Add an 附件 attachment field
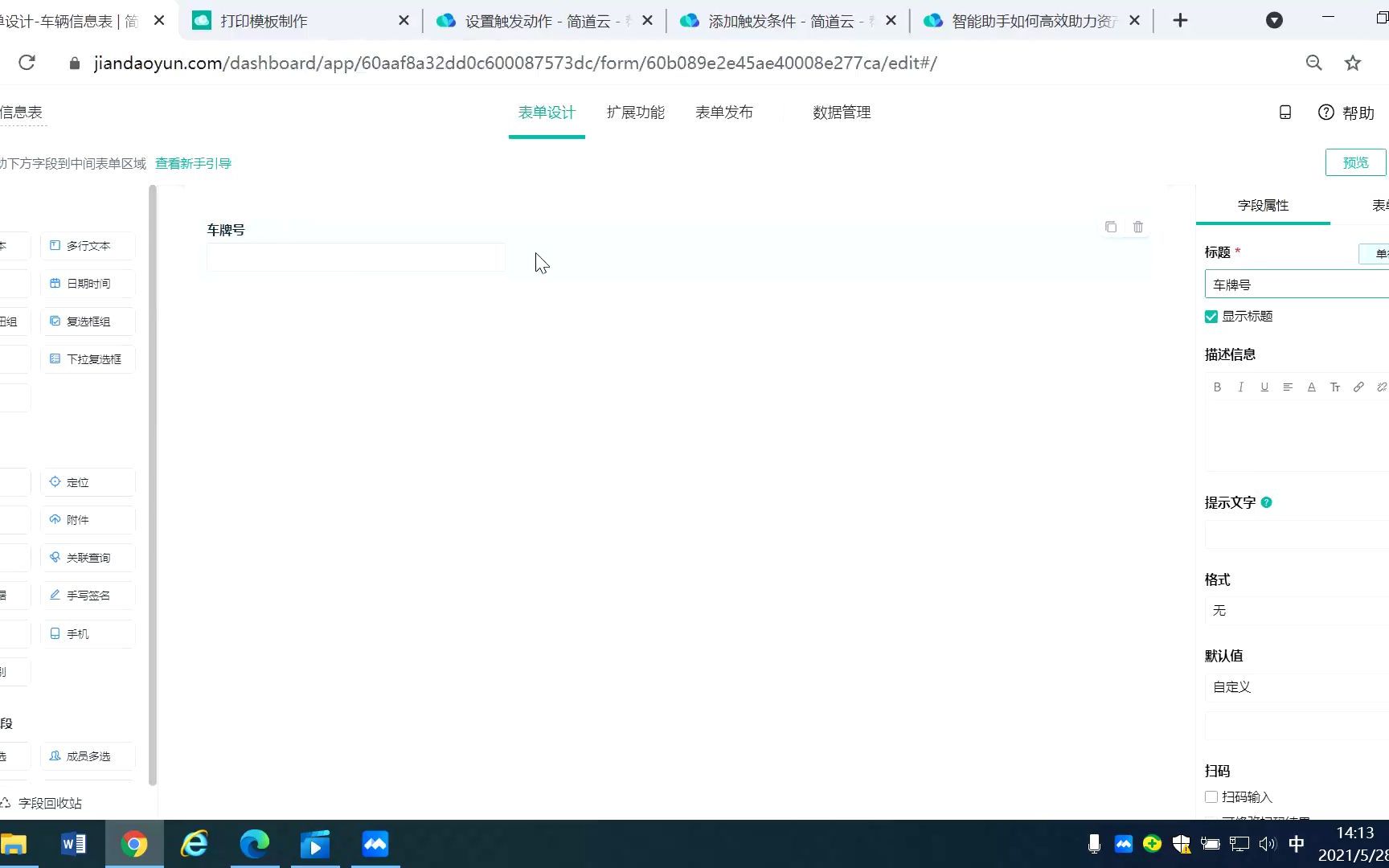The width and height of the screenshot is (1389, 868). point(87,519)
